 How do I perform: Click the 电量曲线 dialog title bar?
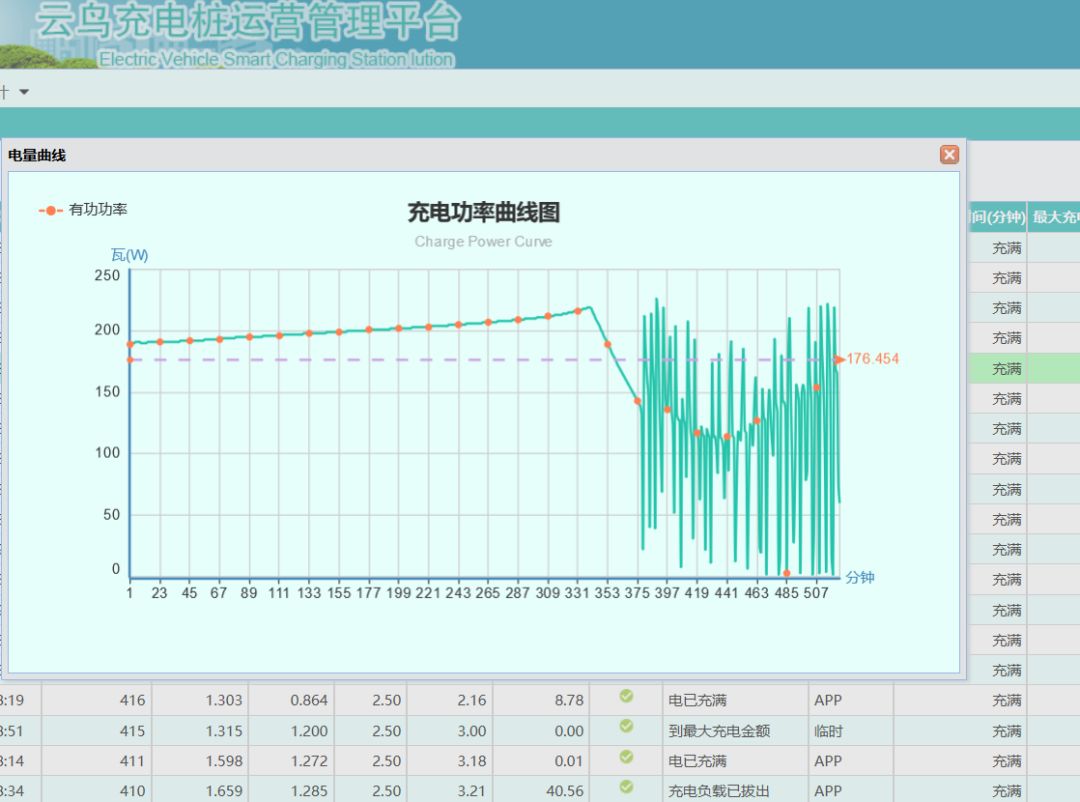(x=484, y=155)
